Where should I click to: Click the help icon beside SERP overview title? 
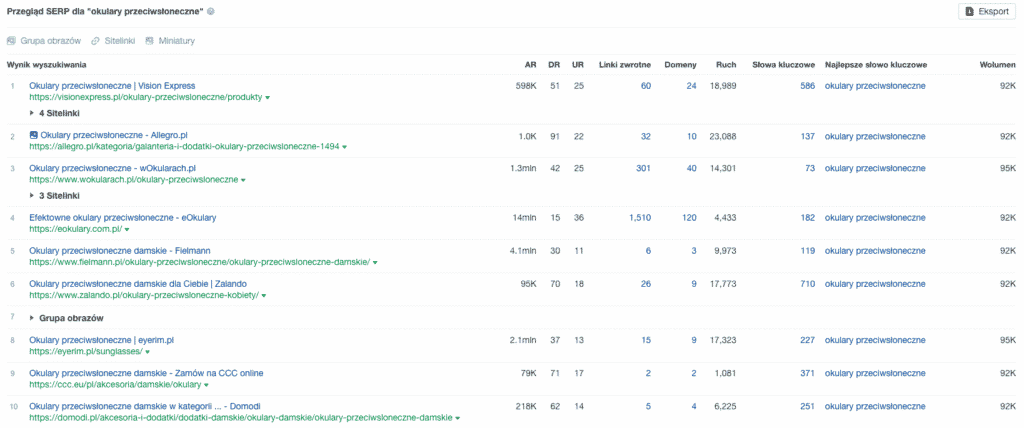click(x=211, y=12)
